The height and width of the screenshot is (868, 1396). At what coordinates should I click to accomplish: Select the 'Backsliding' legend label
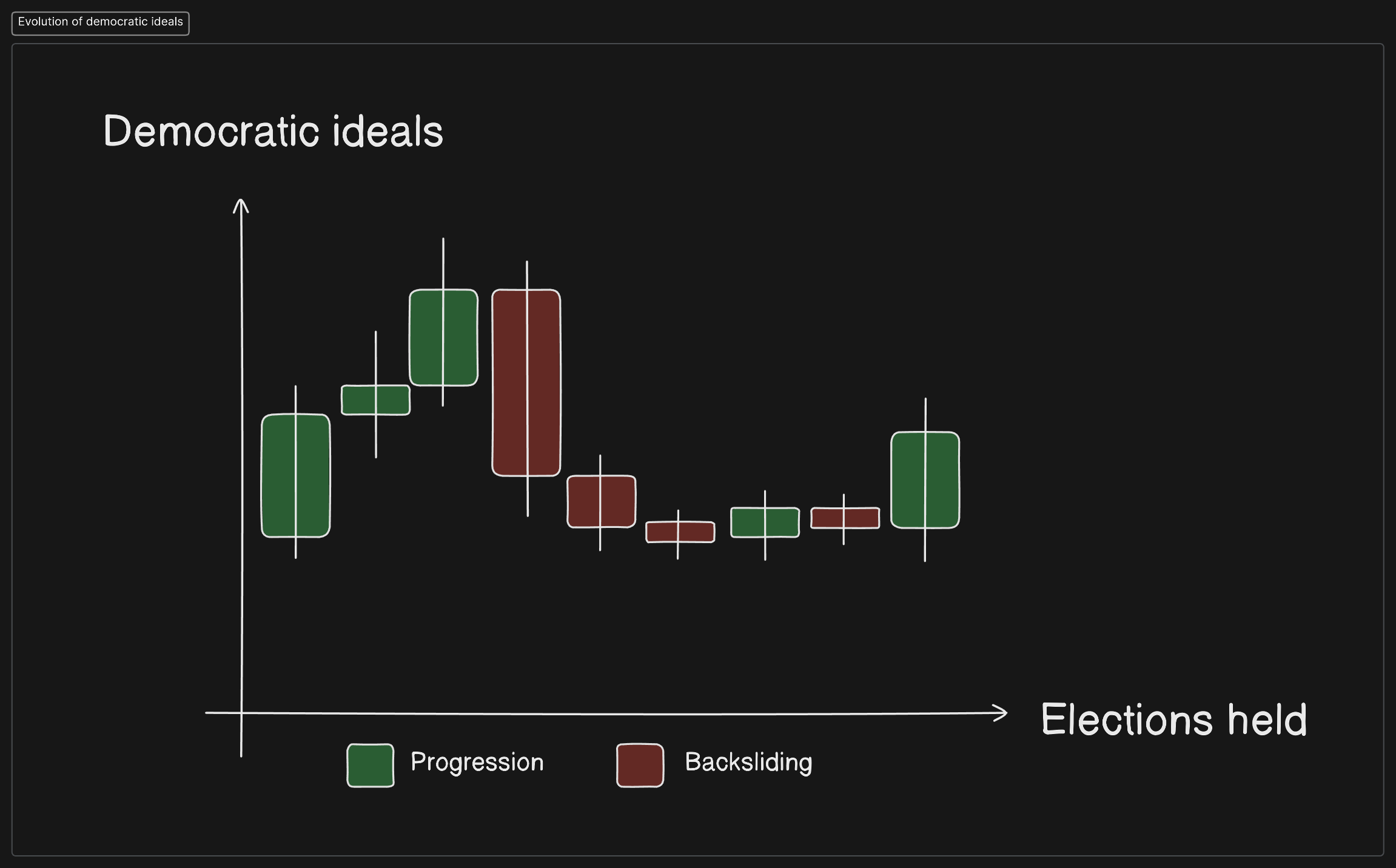[748, 762]
